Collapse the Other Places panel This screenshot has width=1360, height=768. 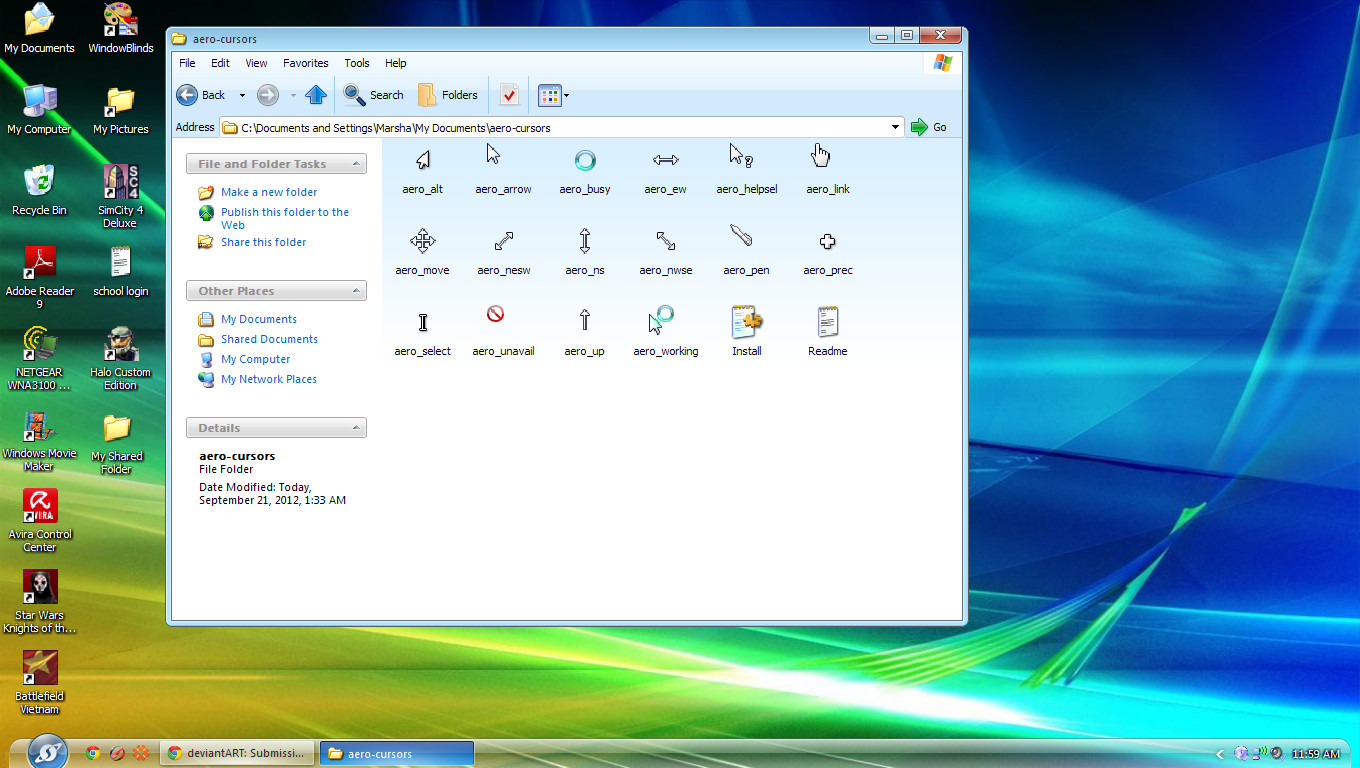click(355, 290)
